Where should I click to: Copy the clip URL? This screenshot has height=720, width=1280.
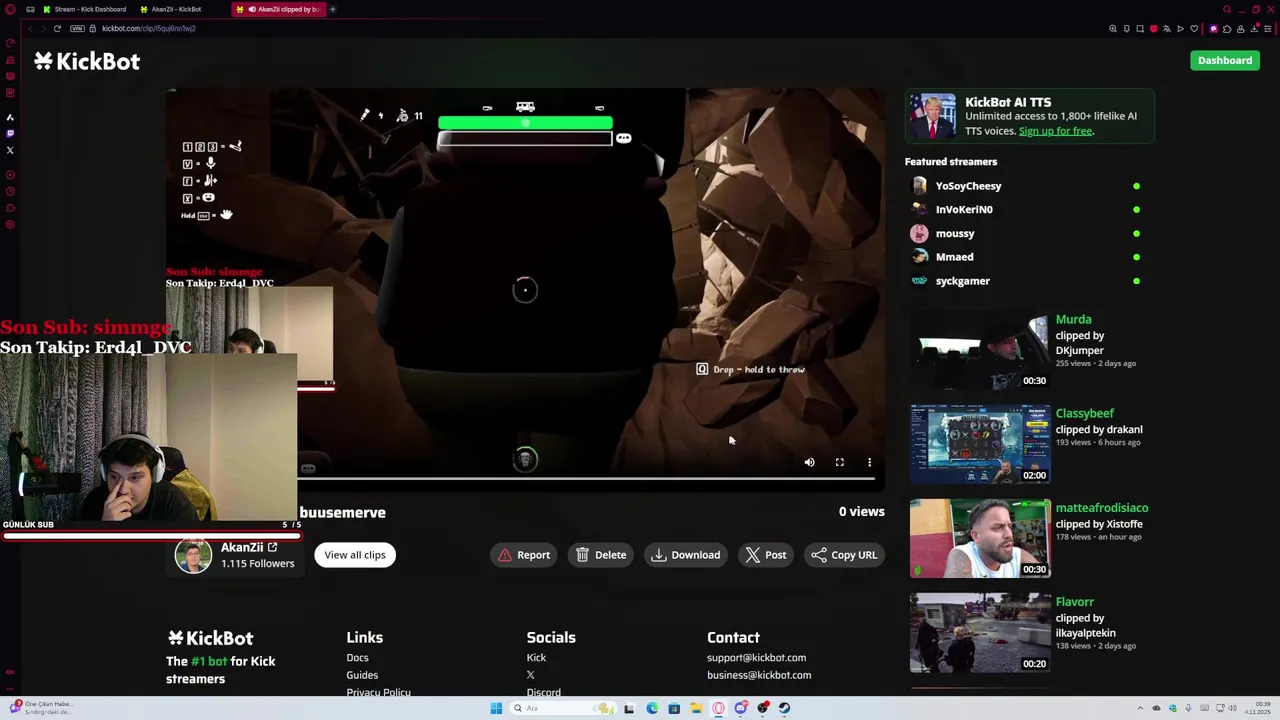coord(844,555)
